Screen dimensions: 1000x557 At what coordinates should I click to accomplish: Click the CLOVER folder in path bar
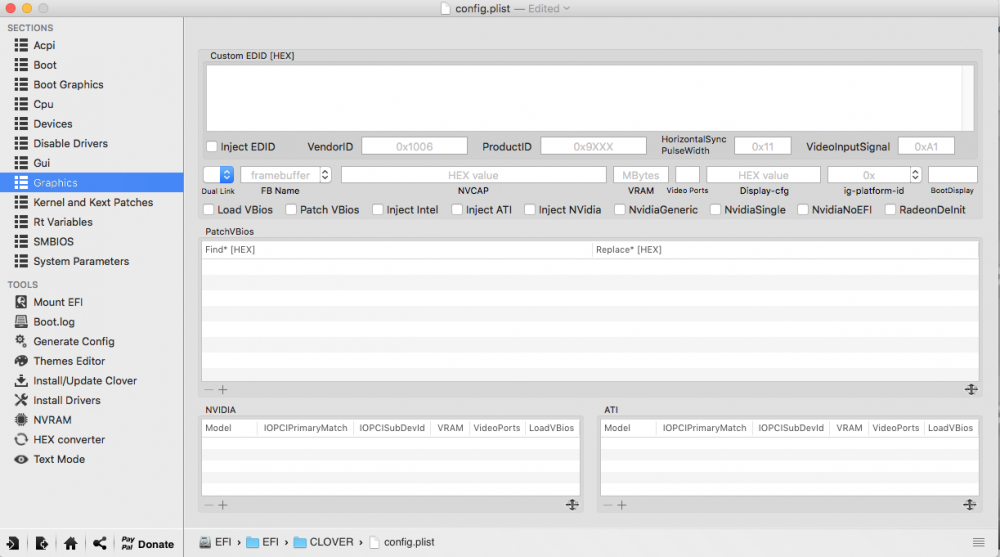pos(323,542)
